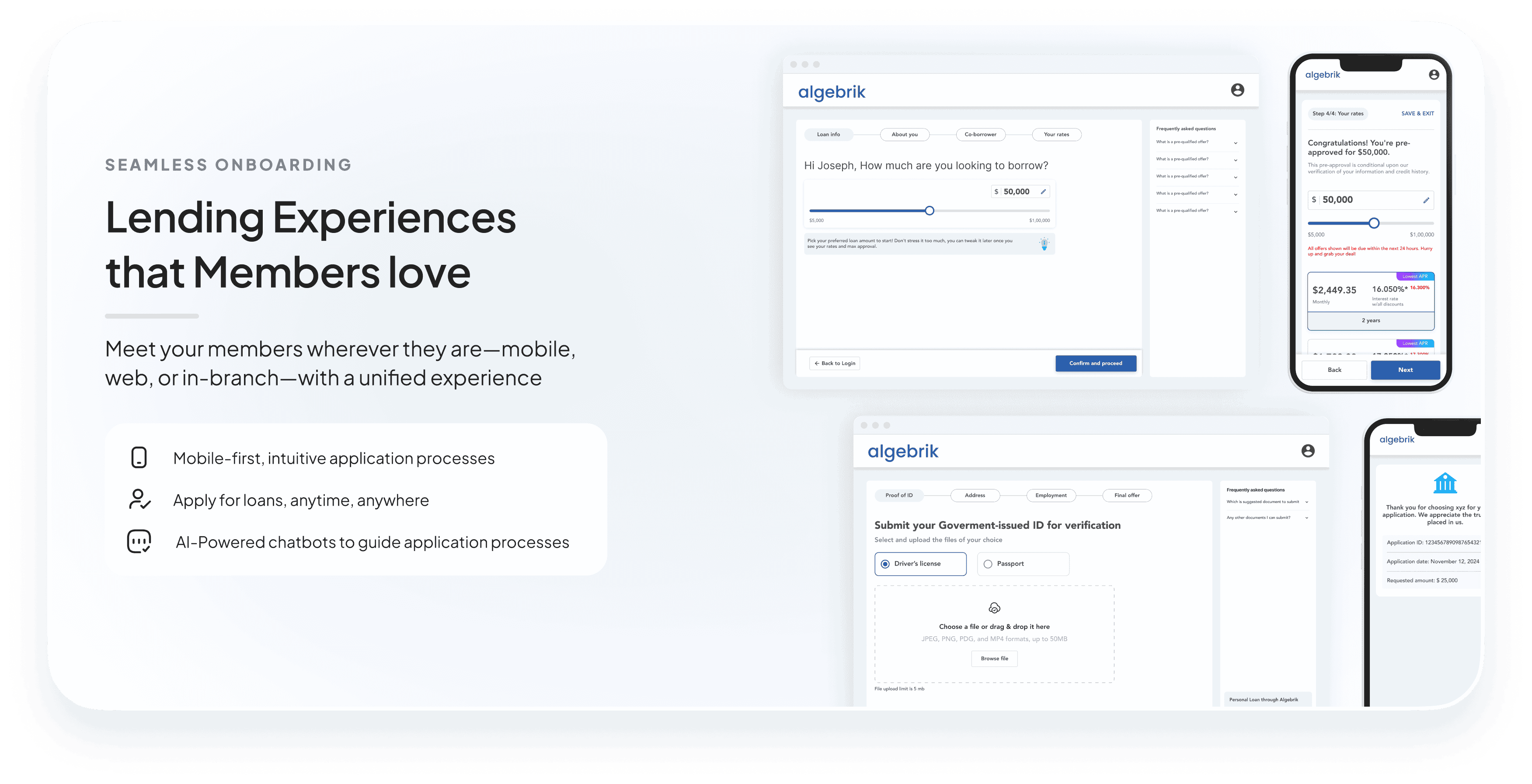Tap phone loan amount slider handle
Image resolution: width=1532 pixels, height=784 pixels.
[1373, 223]
